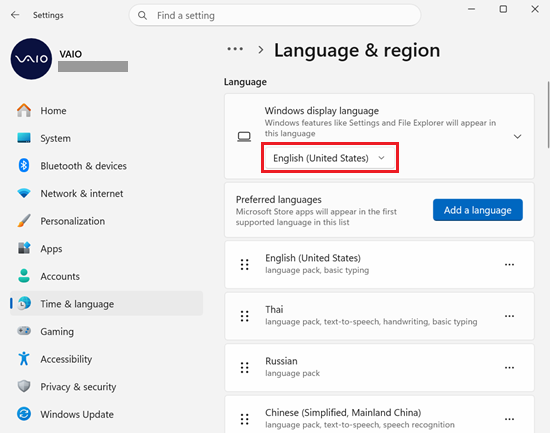Select the Russian language name text

click(x=281, y=361)
